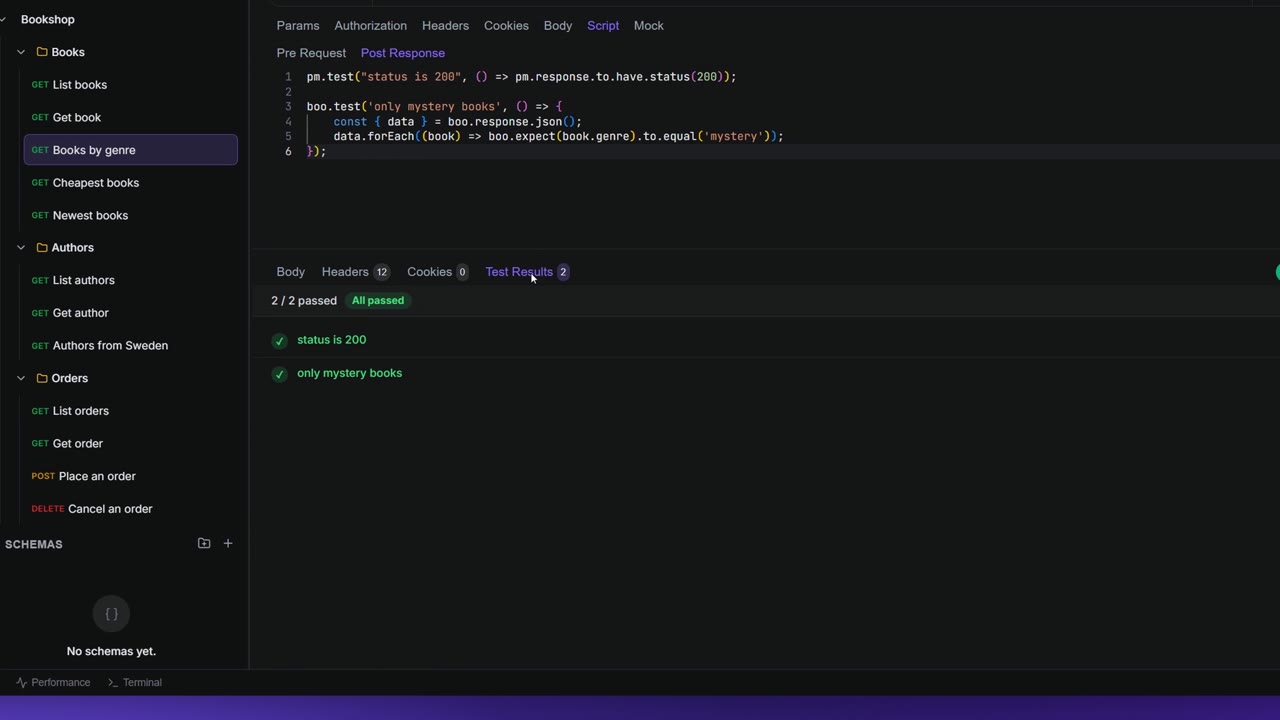Click the Bookshop collection name
The image size is (1280, 720).
pyautogui.click(x=48, y=19)
